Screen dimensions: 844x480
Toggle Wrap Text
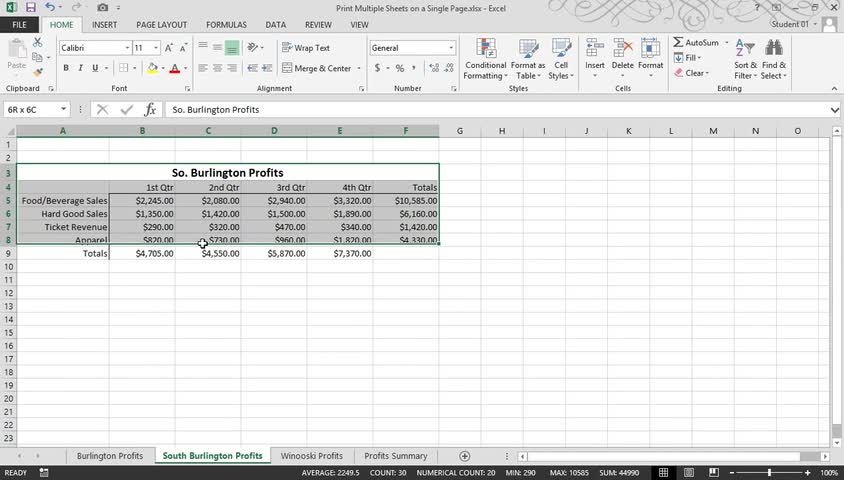pos(306,48)
